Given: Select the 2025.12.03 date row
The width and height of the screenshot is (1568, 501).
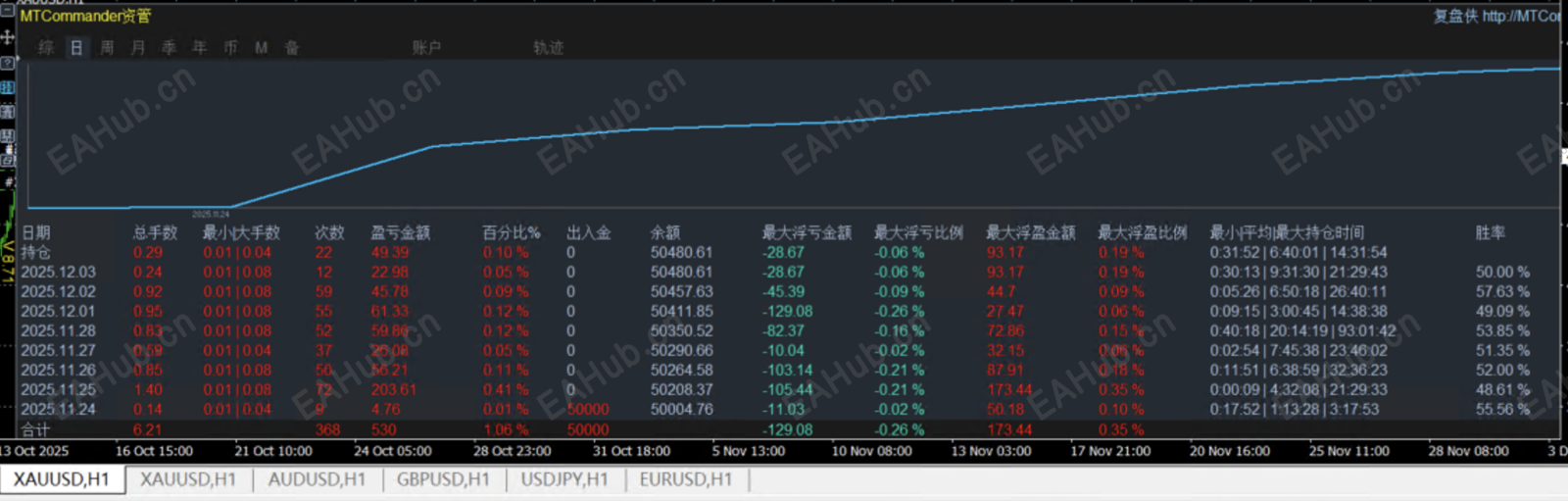Looking at the screenshot, I should [x=59, y=272].
